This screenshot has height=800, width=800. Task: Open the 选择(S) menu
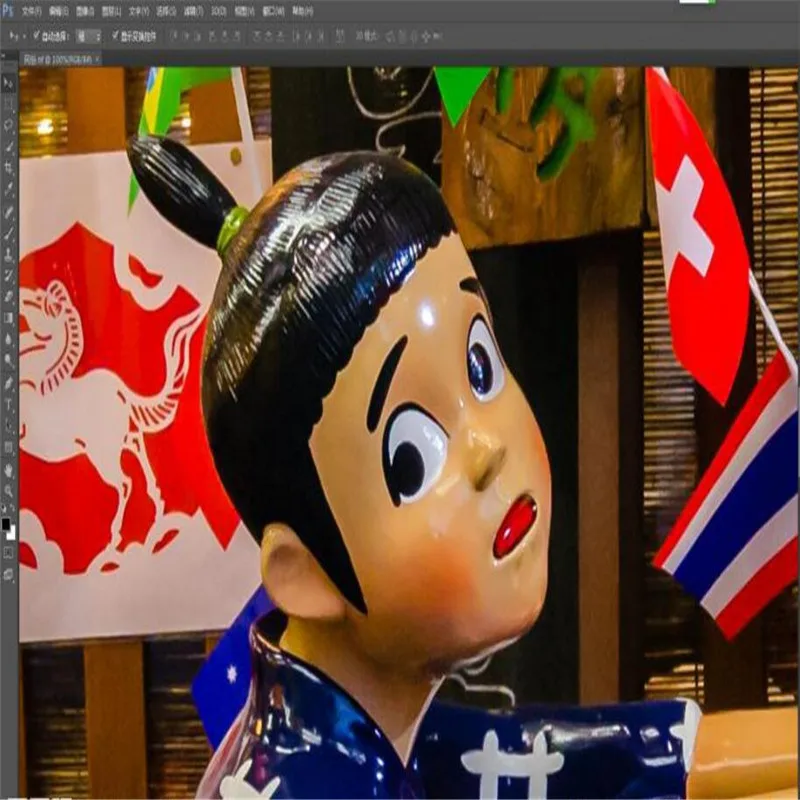pos(166,11)
